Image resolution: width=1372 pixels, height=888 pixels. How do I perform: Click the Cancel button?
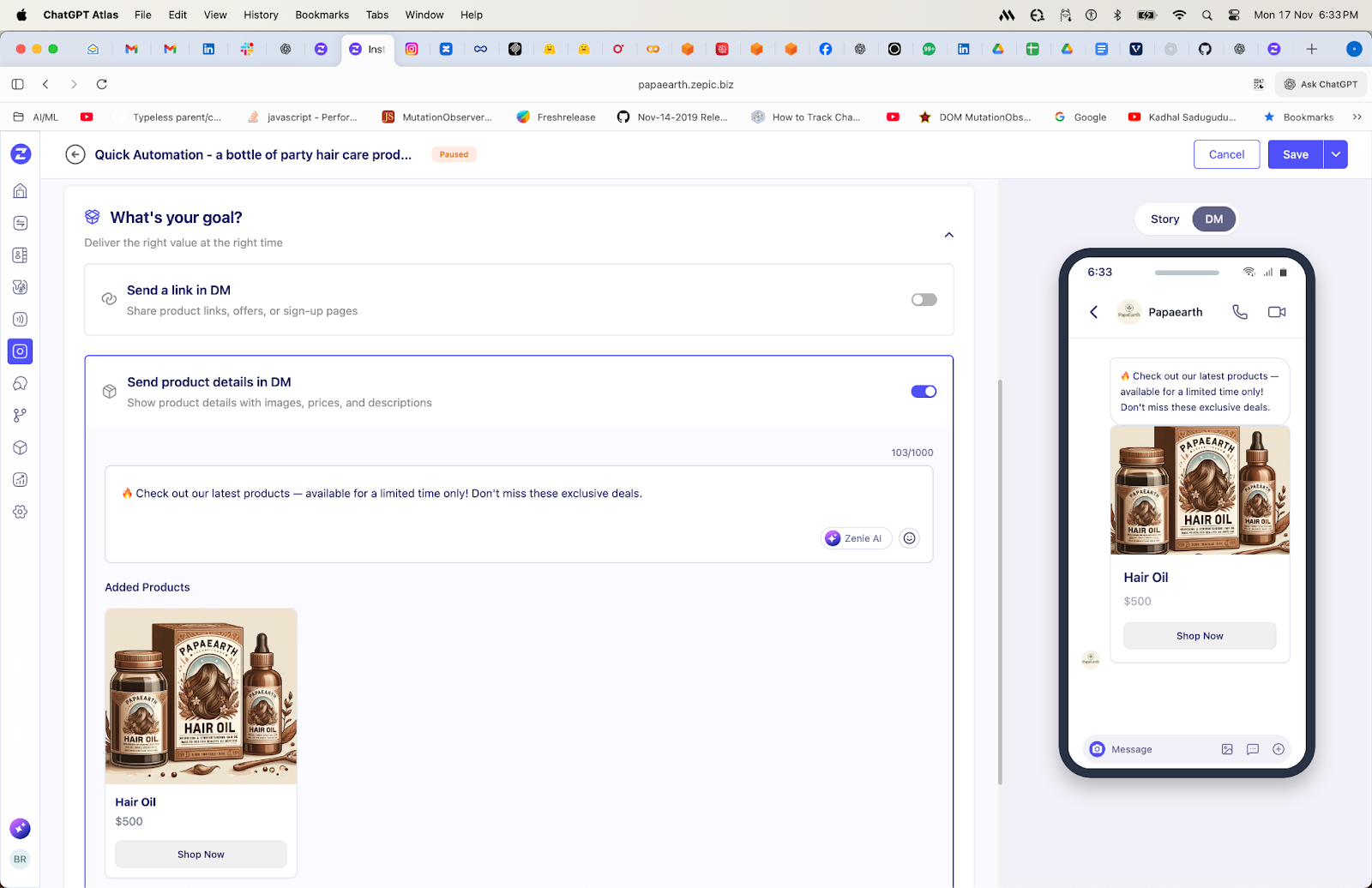point(1226,154)
